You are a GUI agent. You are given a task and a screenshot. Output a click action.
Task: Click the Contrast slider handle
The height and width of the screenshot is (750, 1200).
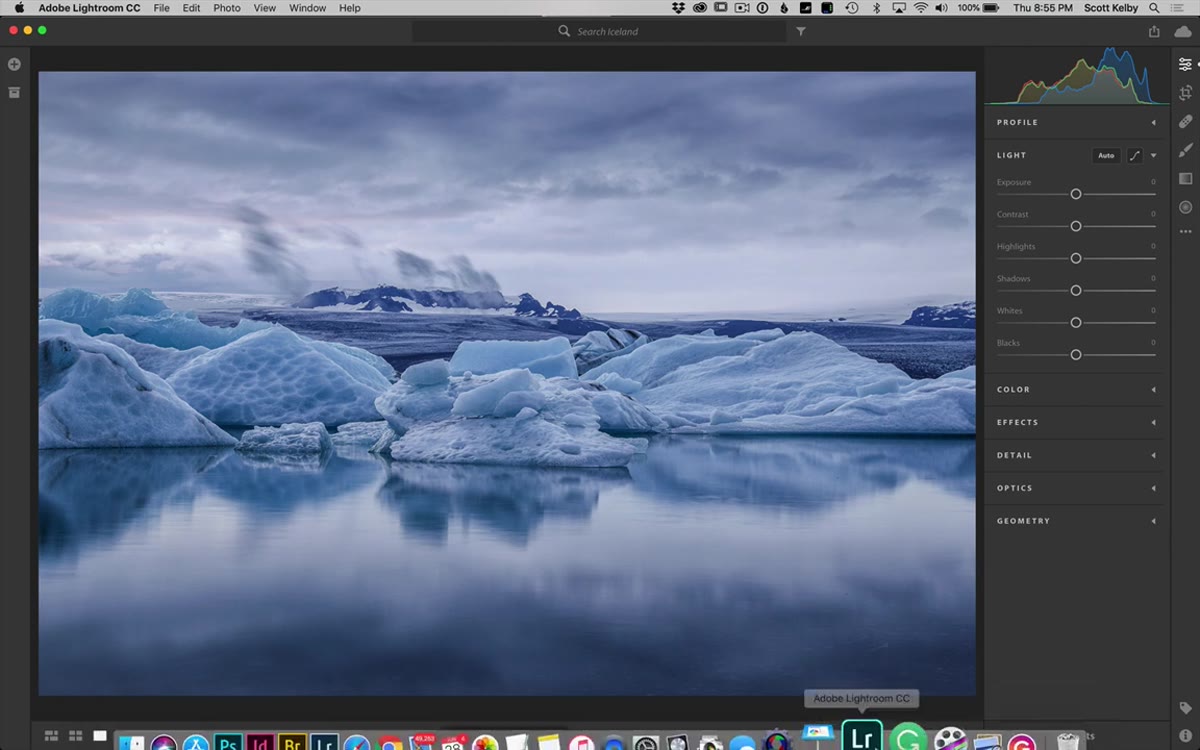pyautogui.click(x=1076, y=226)
